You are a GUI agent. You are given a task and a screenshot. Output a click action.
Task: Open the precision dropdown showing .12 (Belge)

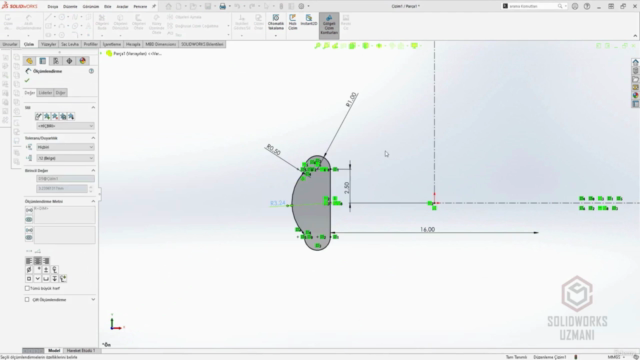(x=65, y=158)
